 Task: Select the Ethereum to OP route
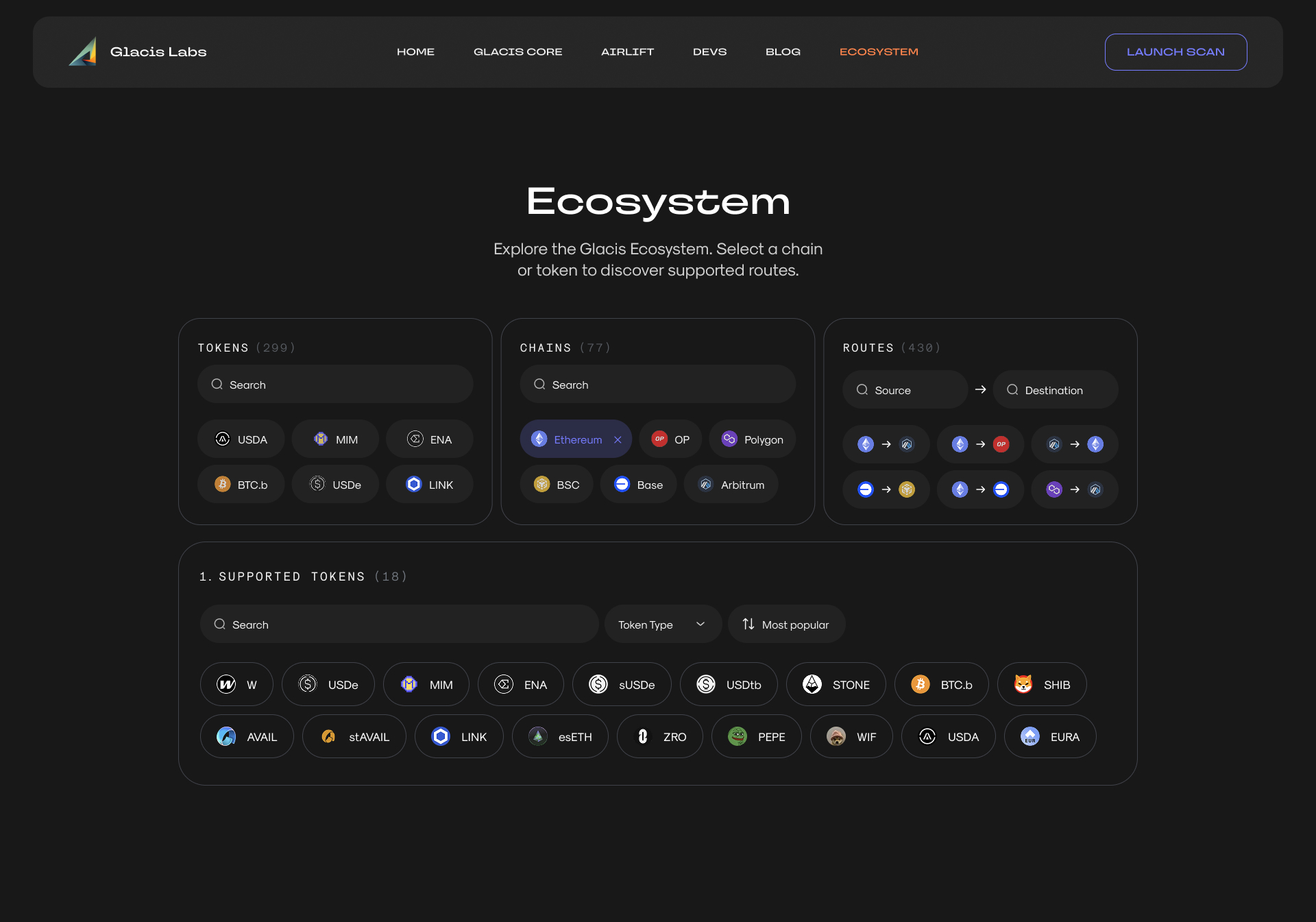point(980,444)
